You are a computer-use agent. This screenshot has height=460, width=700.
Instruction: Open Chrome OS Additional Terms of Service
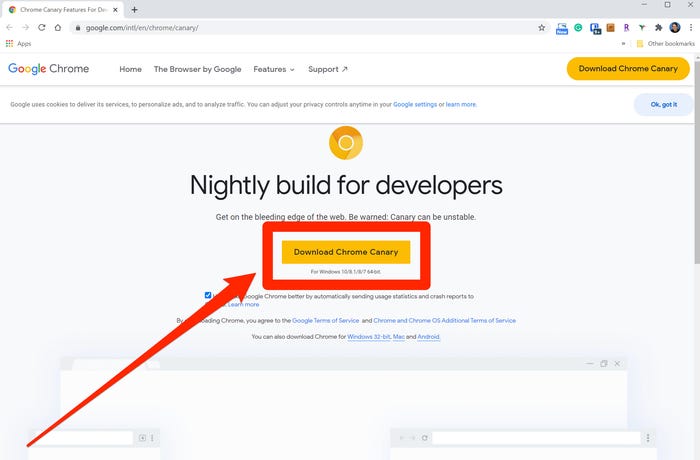click(444, 321)
